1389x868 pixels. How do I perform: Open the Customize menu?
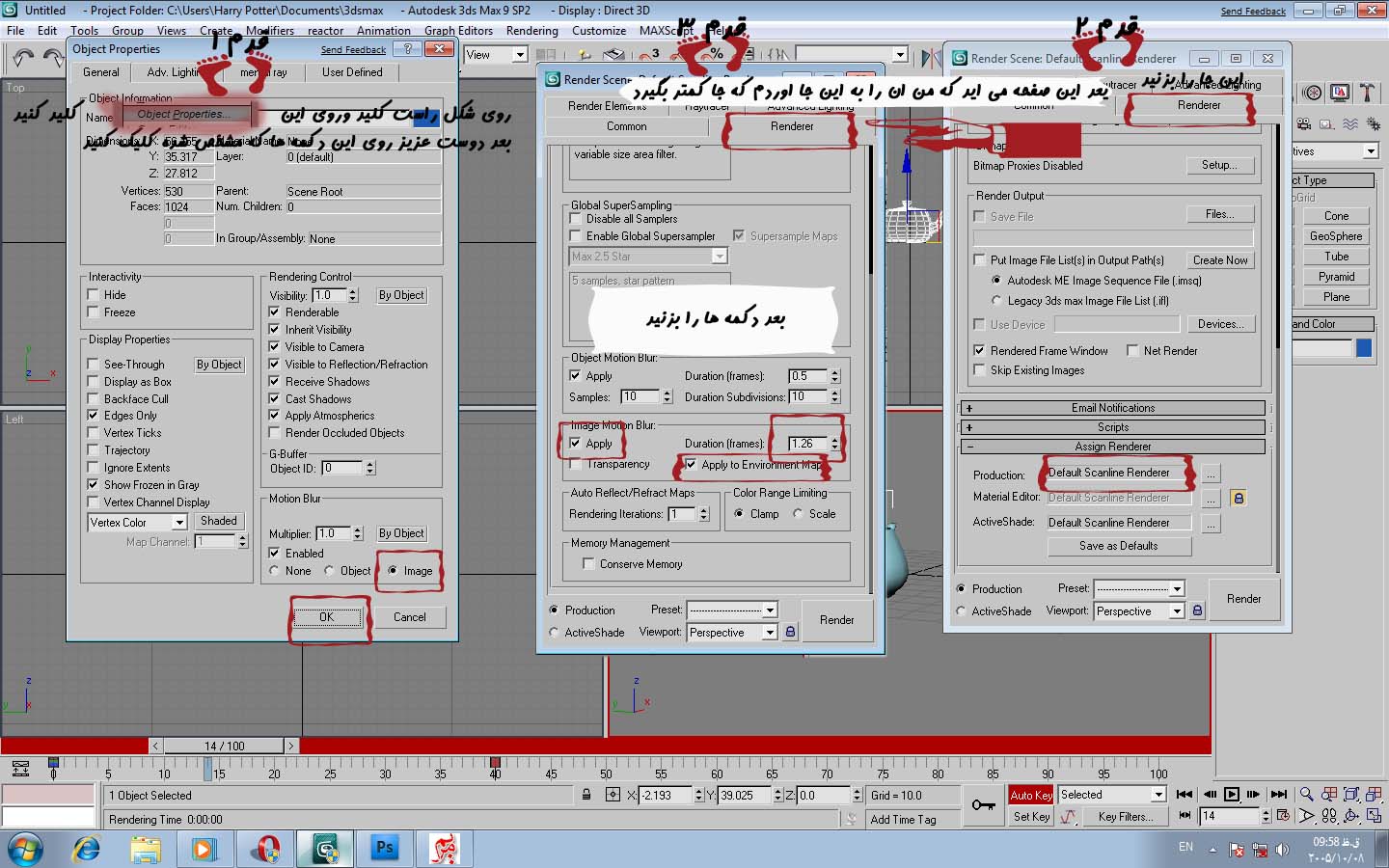click(598, 31)
